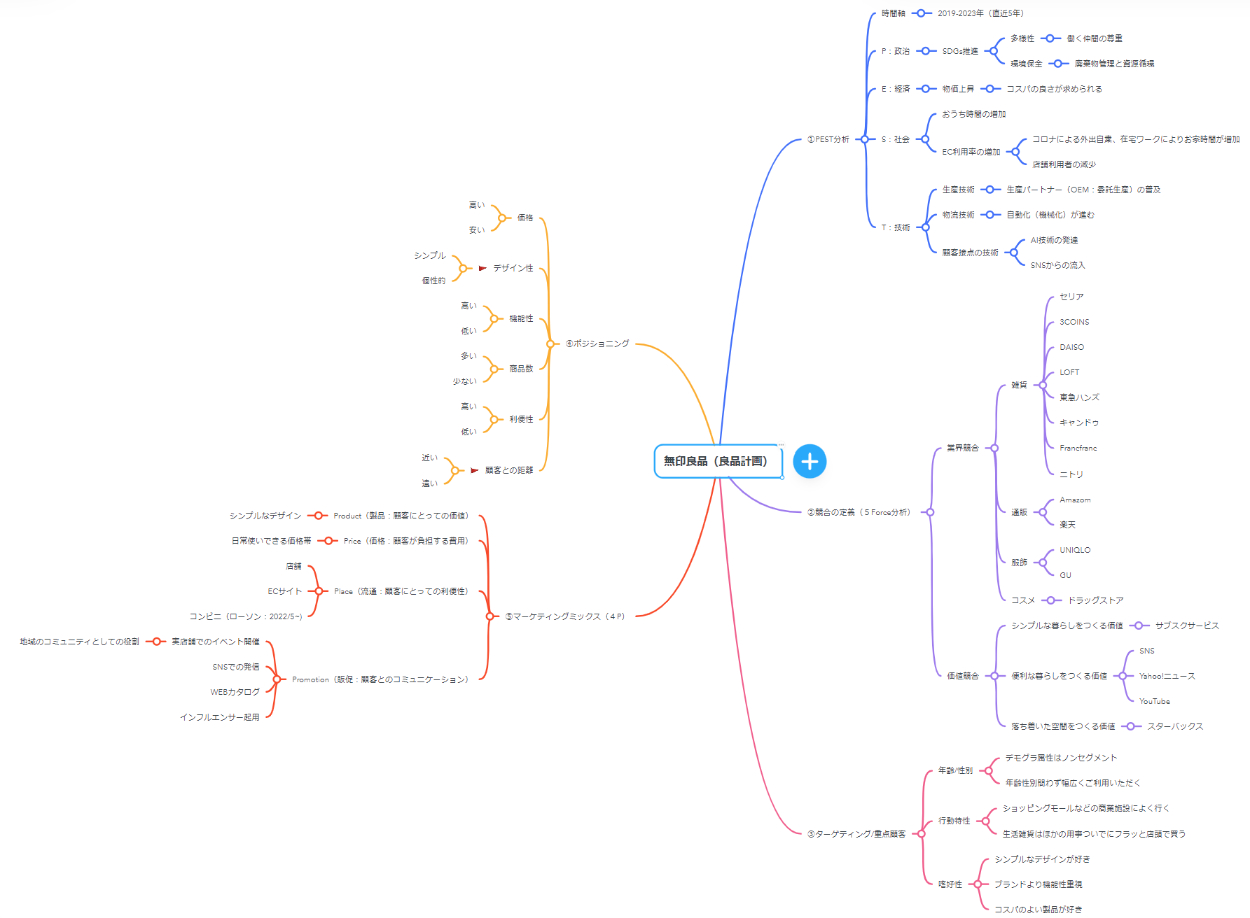Collapse the ⑤マーケティングミックス branch circle

coord(489,616)
